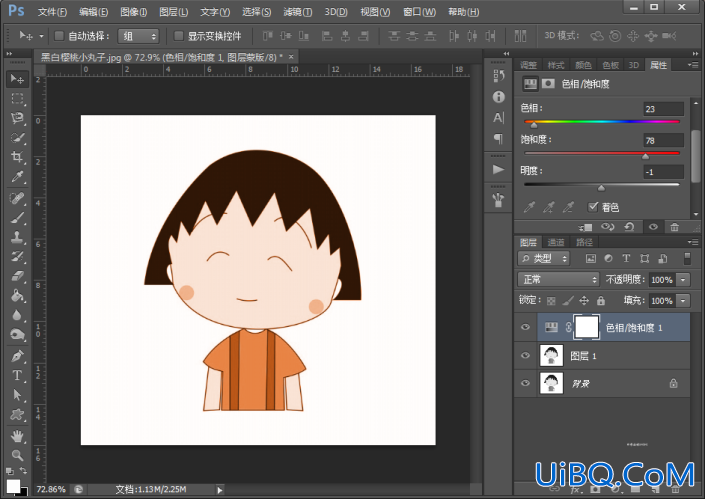
Task: Open the layer filter 类型 dropdown
Action: click(x=544, y=258)
